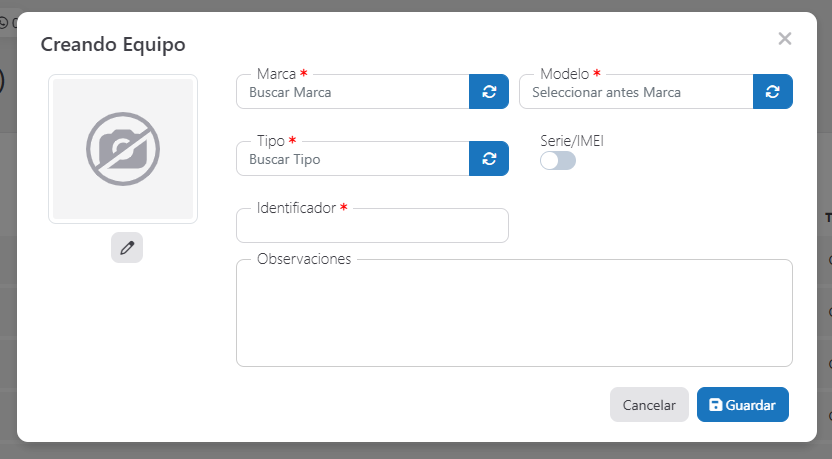The width and height of the screenshot is (832, 459).
Task: Click the crossed-out camera placeholder image
Action: pyautogui.click(x=123, y=149)
